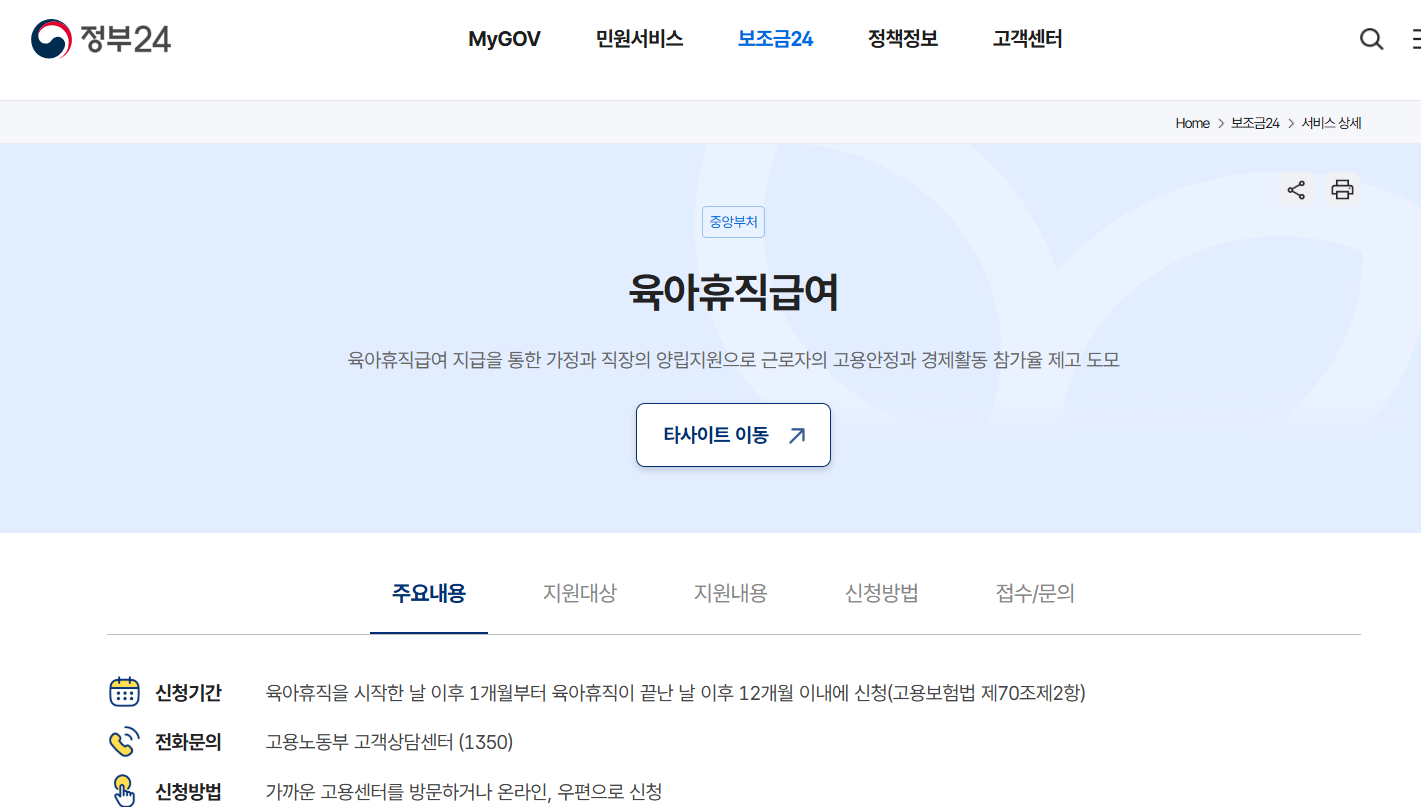
Task: Navigate to Home in breadcrumb
Action: tap(1192, 123)
